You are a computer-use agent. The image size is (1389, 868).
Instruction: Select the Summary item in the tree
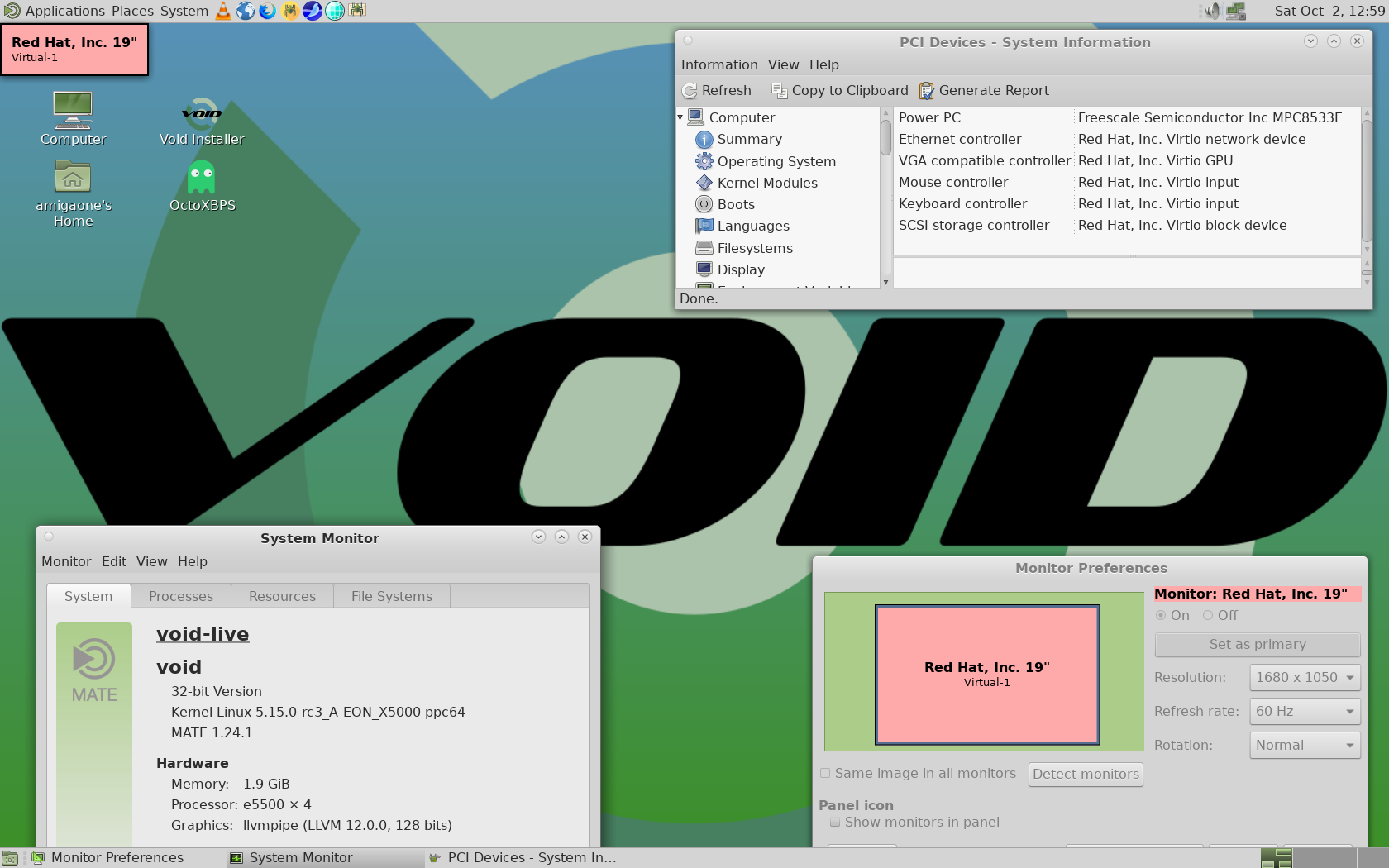749,140
